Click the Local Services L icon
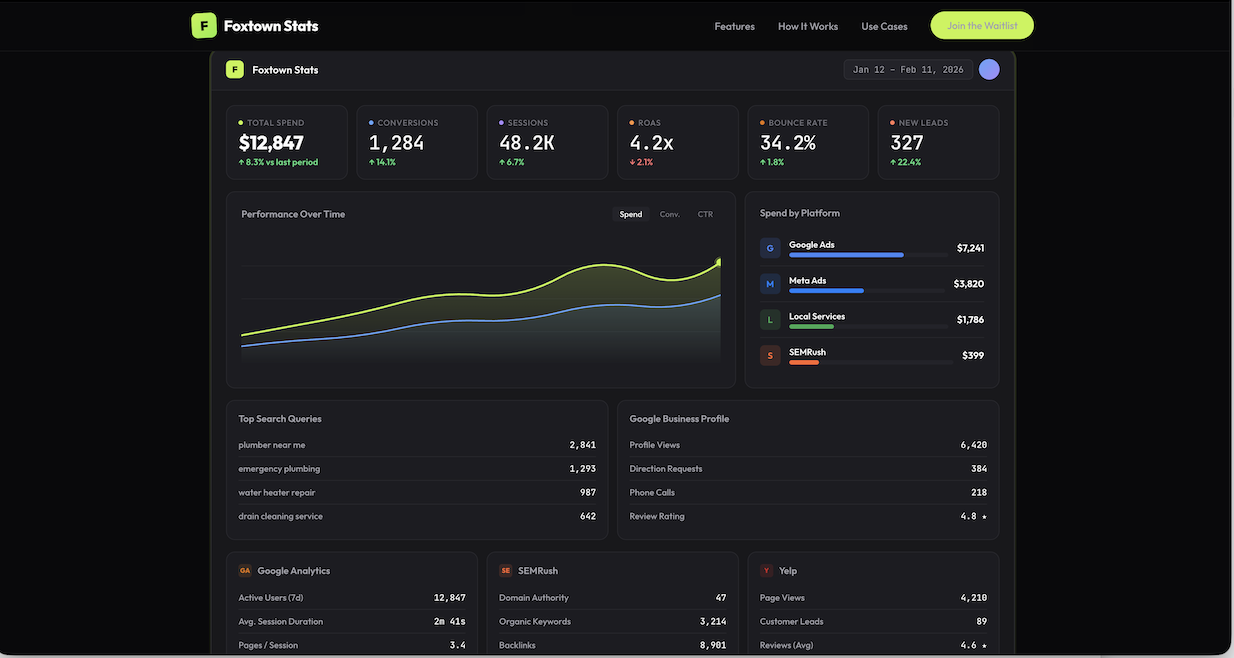This screenshot has height=658, width=1234. coord(770,320)
